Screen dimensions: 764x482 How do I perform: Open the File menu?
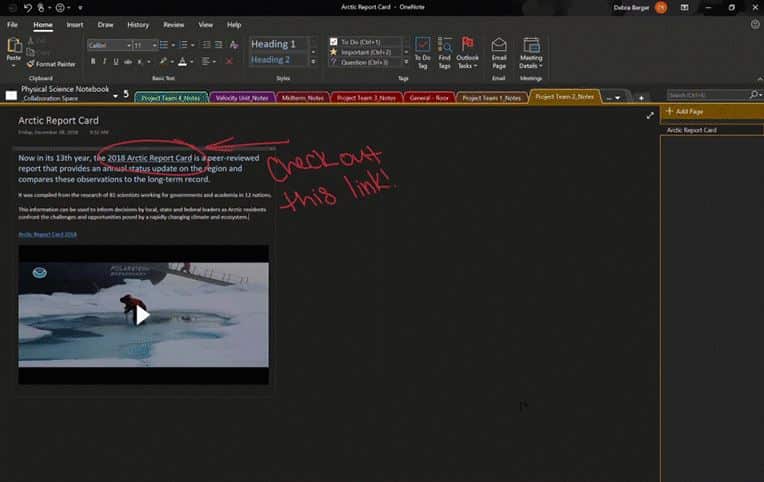click(x=12, y=25)
